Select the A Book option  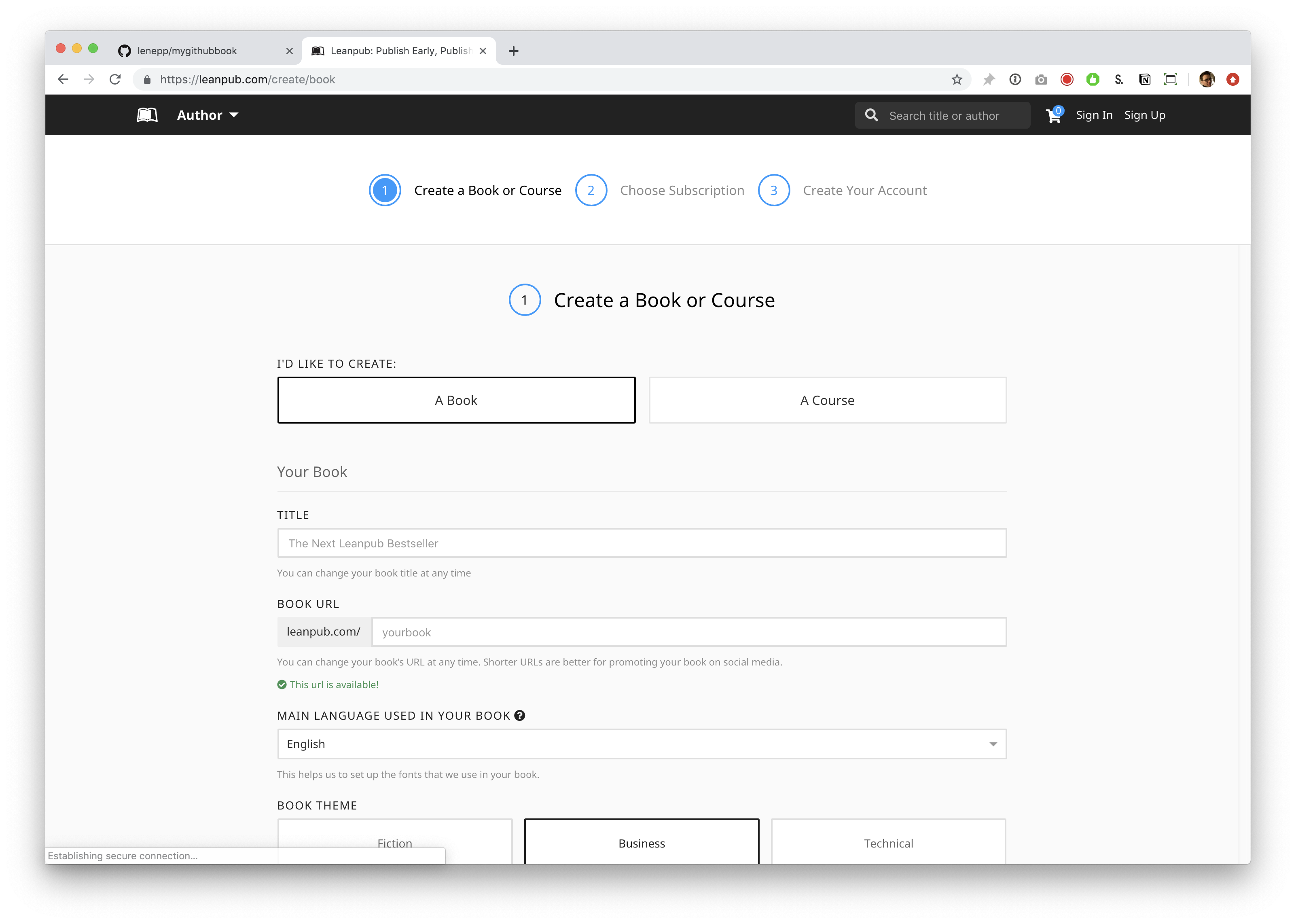456,400
